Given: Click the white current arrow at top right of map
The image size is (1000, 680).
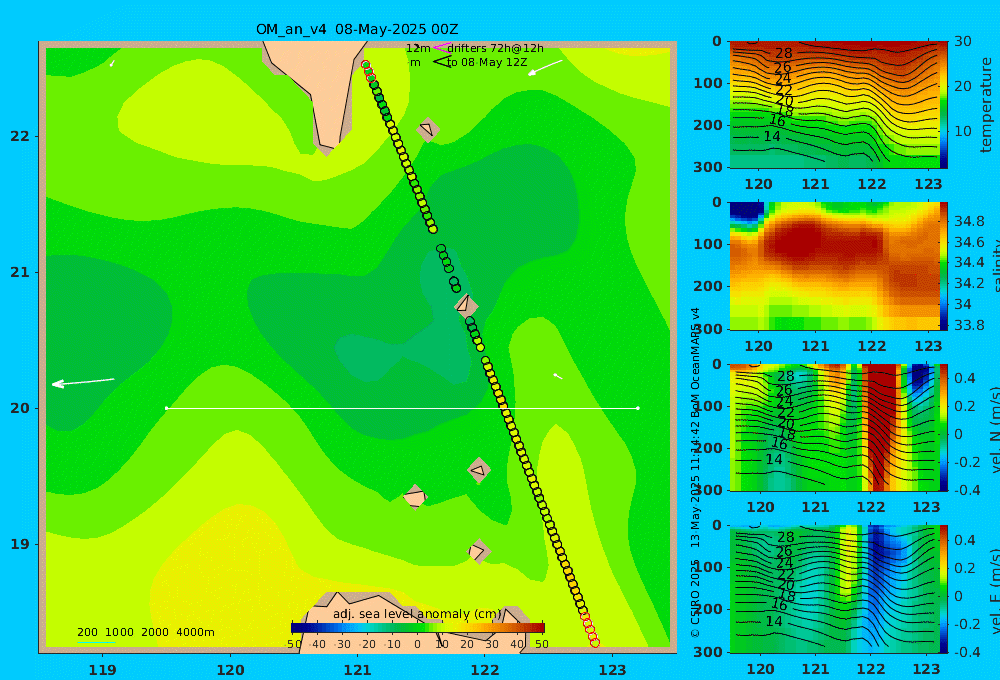Looking at the screenshot, I should [x=545, y=67].
